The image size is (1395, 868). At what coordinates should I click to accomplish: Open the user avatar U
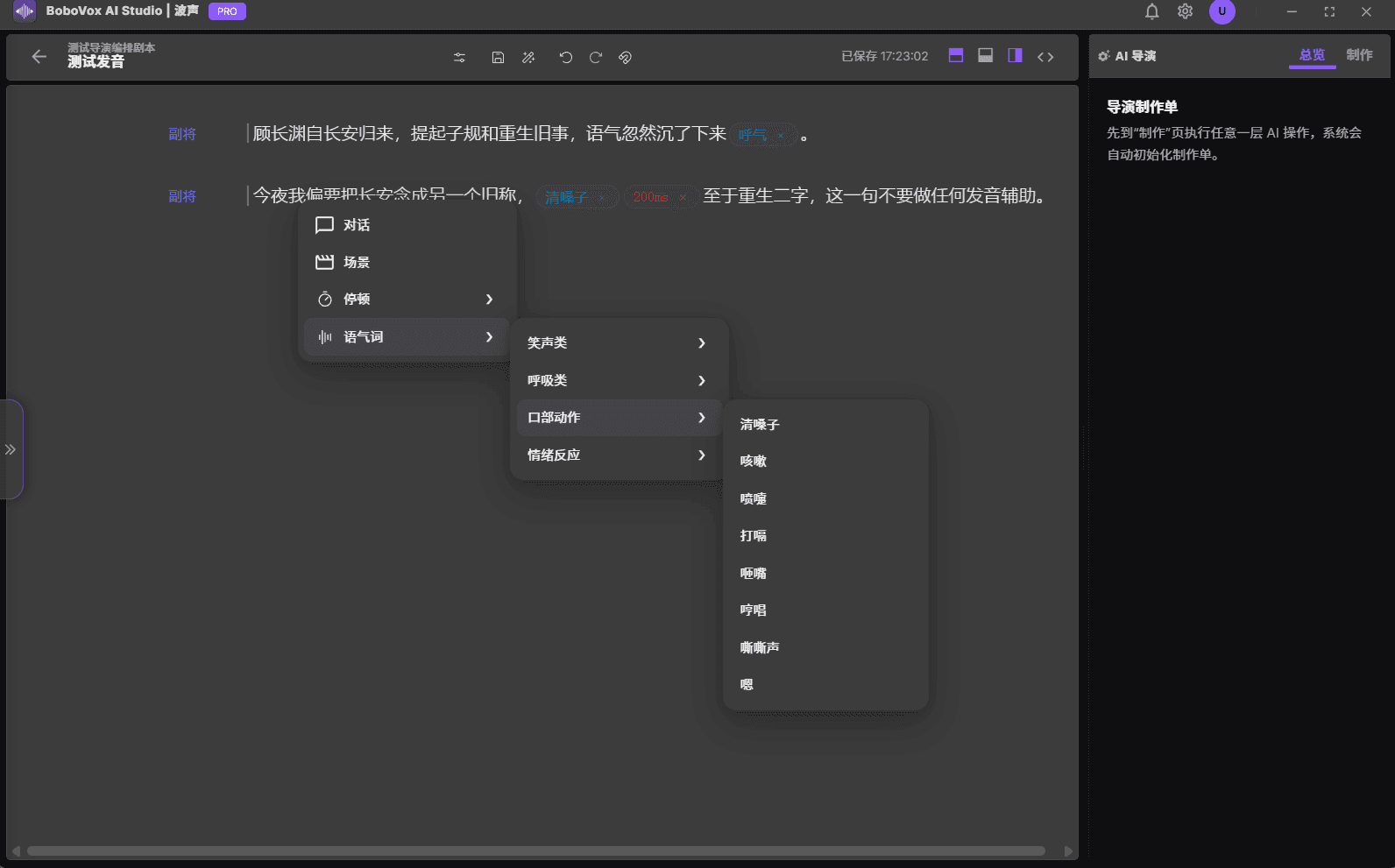[x=1222, y=11]
